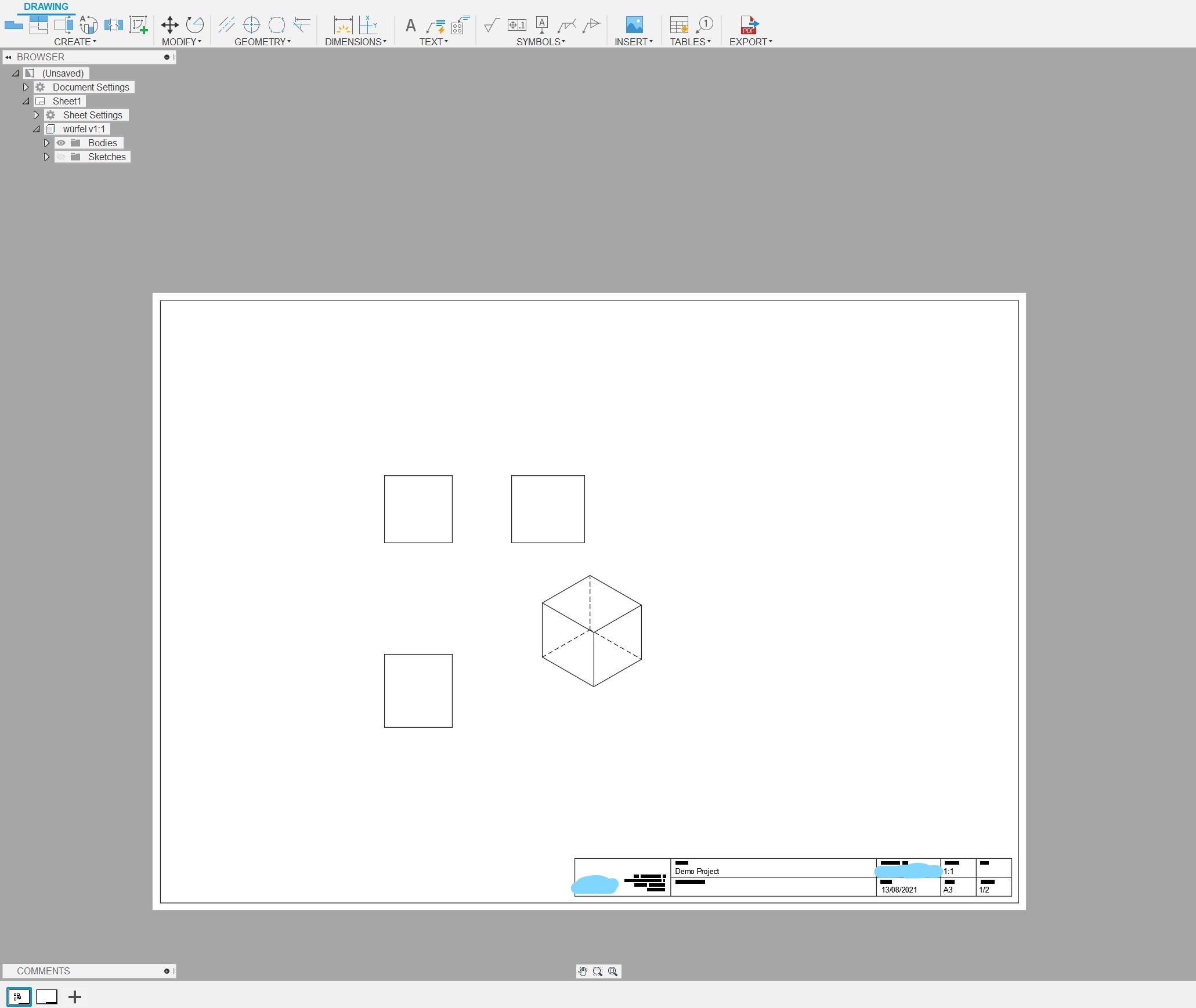
Task: Switch to the DRAWING tab
Action: coord(46,6)
